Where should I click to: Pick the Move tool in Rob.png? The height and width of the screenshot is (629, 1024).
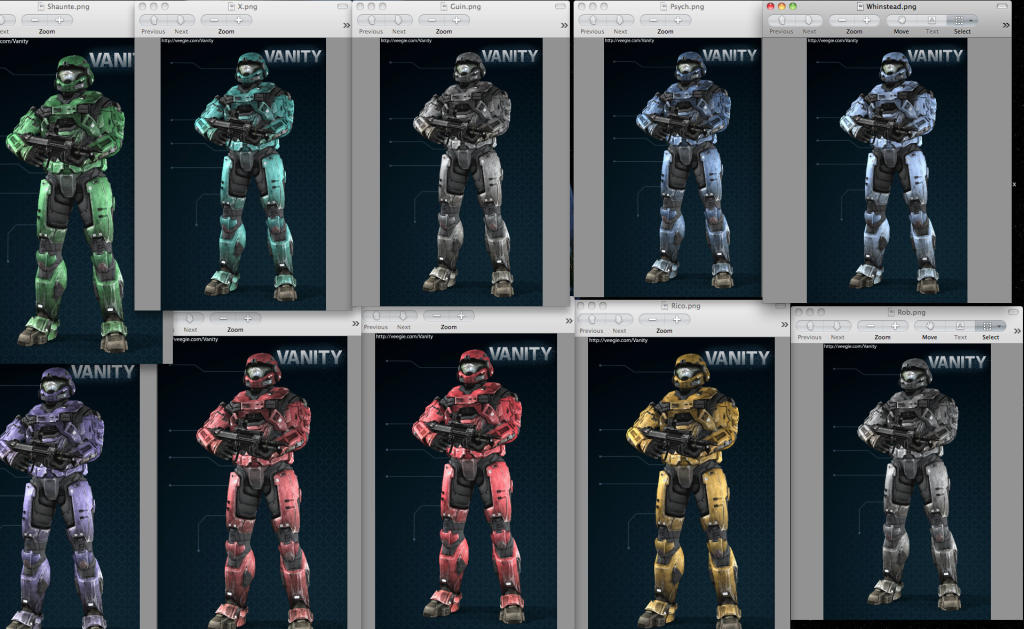pyautogui.click(x=929, y=326)
